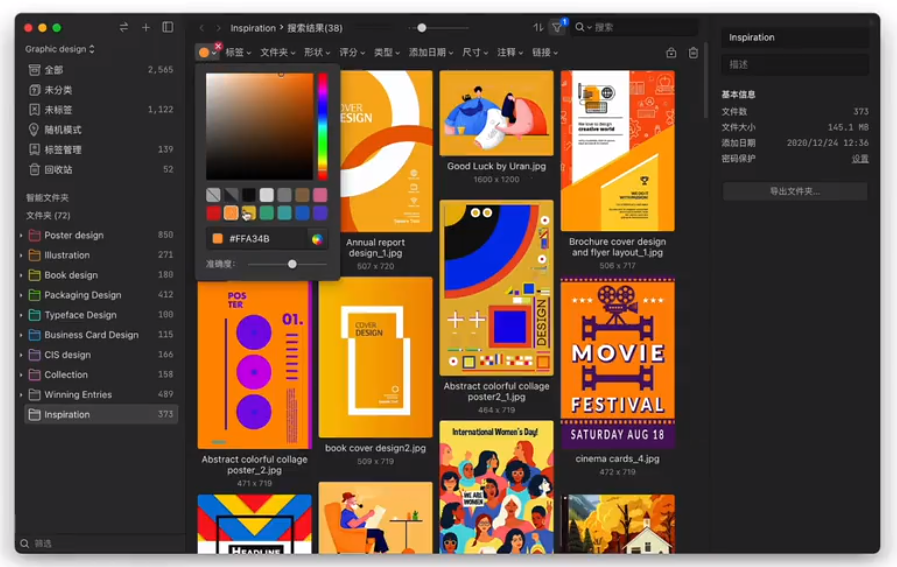This screenshot has height=567, width=897.
Task: Click the 随机模式 pin icon
Action: (x=34, y=130)
